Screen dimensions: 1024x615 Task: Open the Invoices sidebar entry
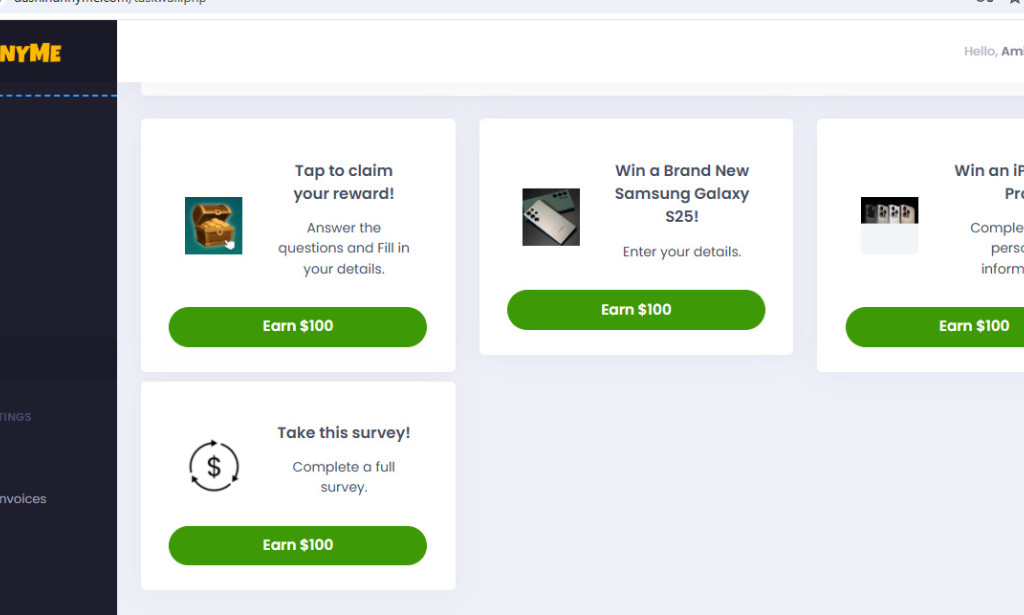tap(24, 498)
